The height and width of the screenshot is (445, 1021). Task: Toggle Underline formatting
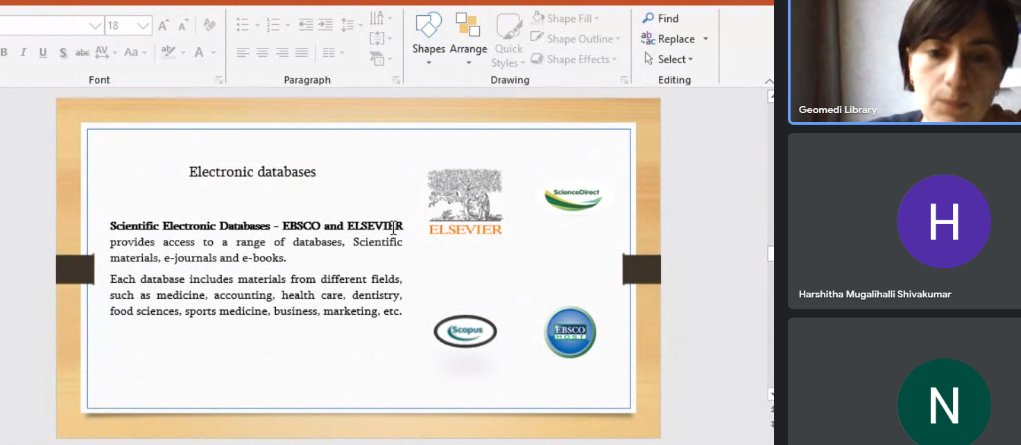[43, 53]
